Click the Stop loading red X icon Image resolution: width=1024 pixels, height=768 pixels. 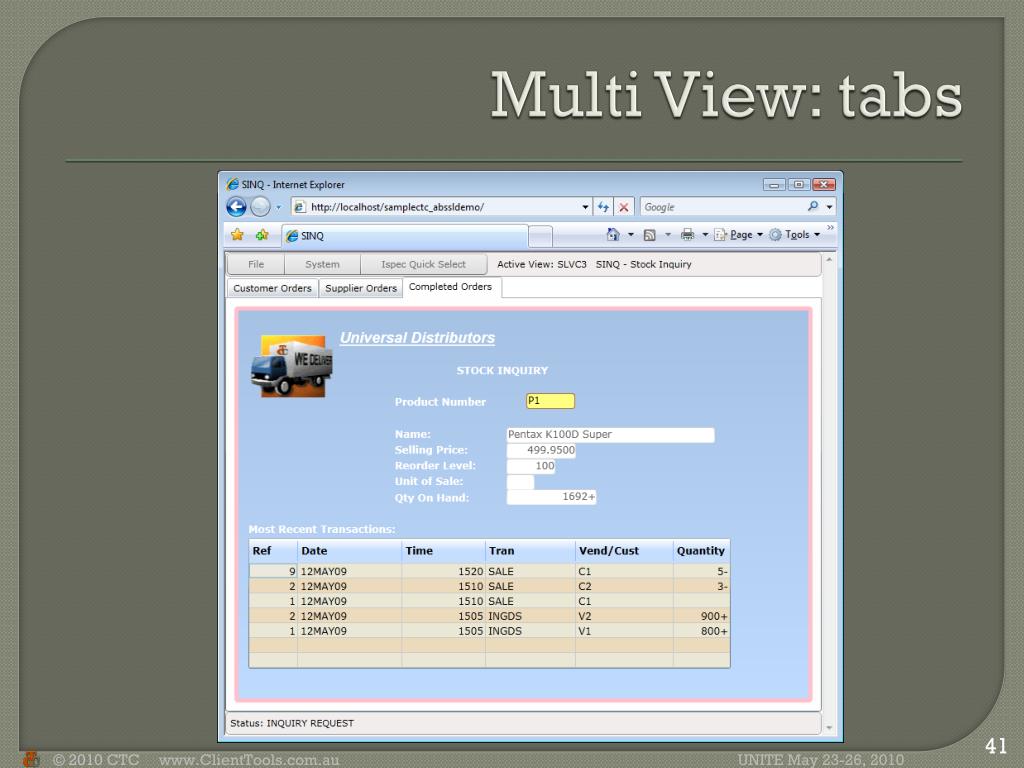coord(624,207)
